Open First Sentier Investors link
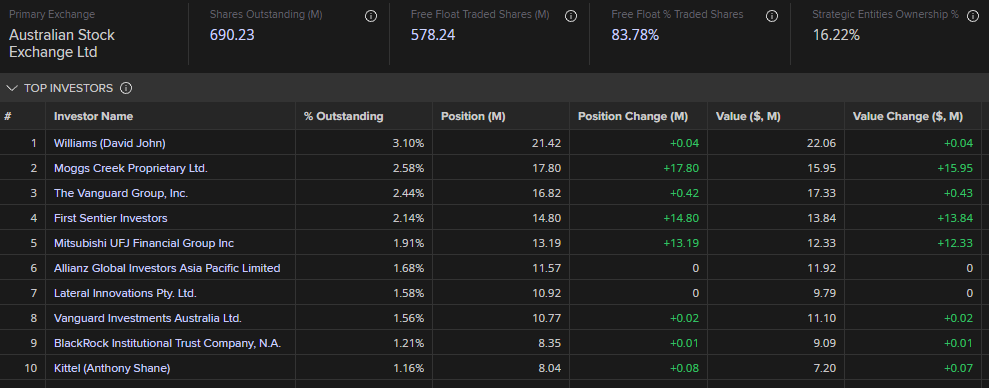The height and width of the screenshot is (388, 989). pyautogui.click(x=111, y=218)
